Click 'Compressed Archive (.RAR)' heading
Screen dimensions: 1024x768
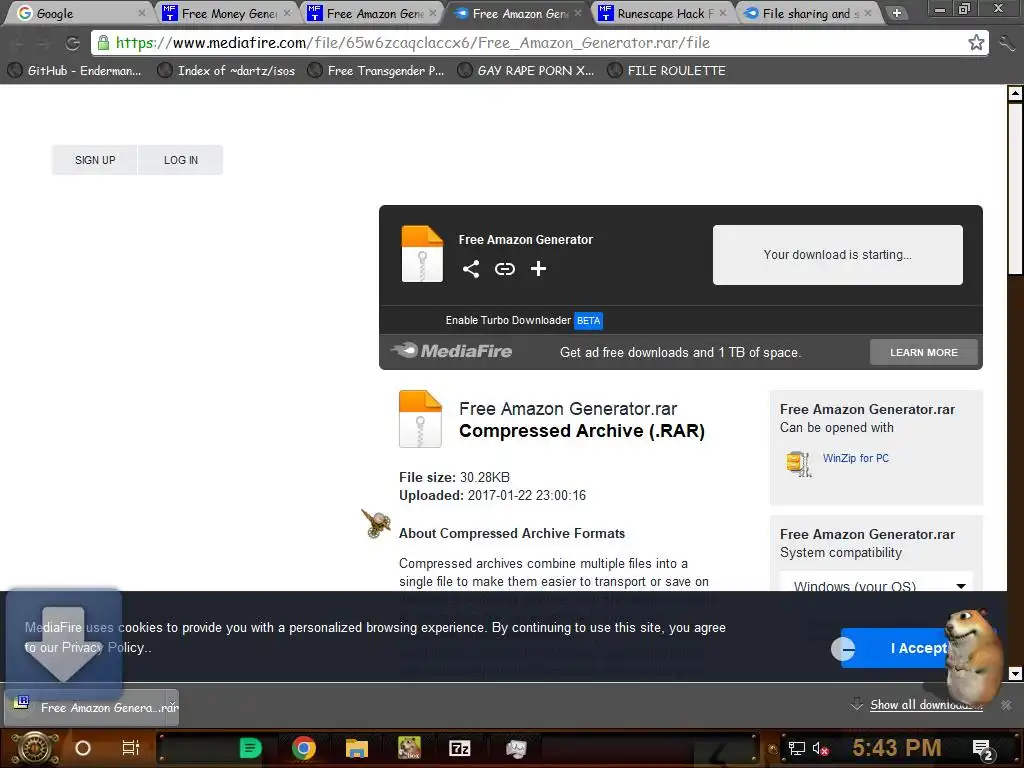[x=582, y=431]
